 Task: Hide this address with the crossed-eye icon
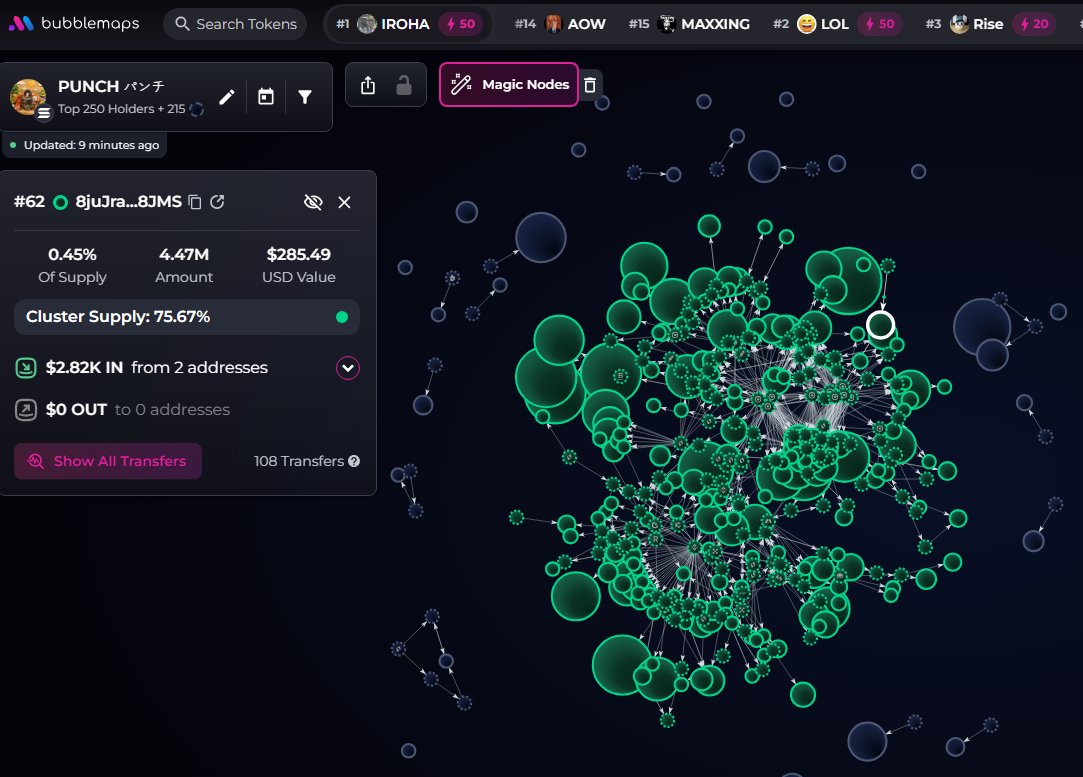pyautogui.click(x=313, y=203)
